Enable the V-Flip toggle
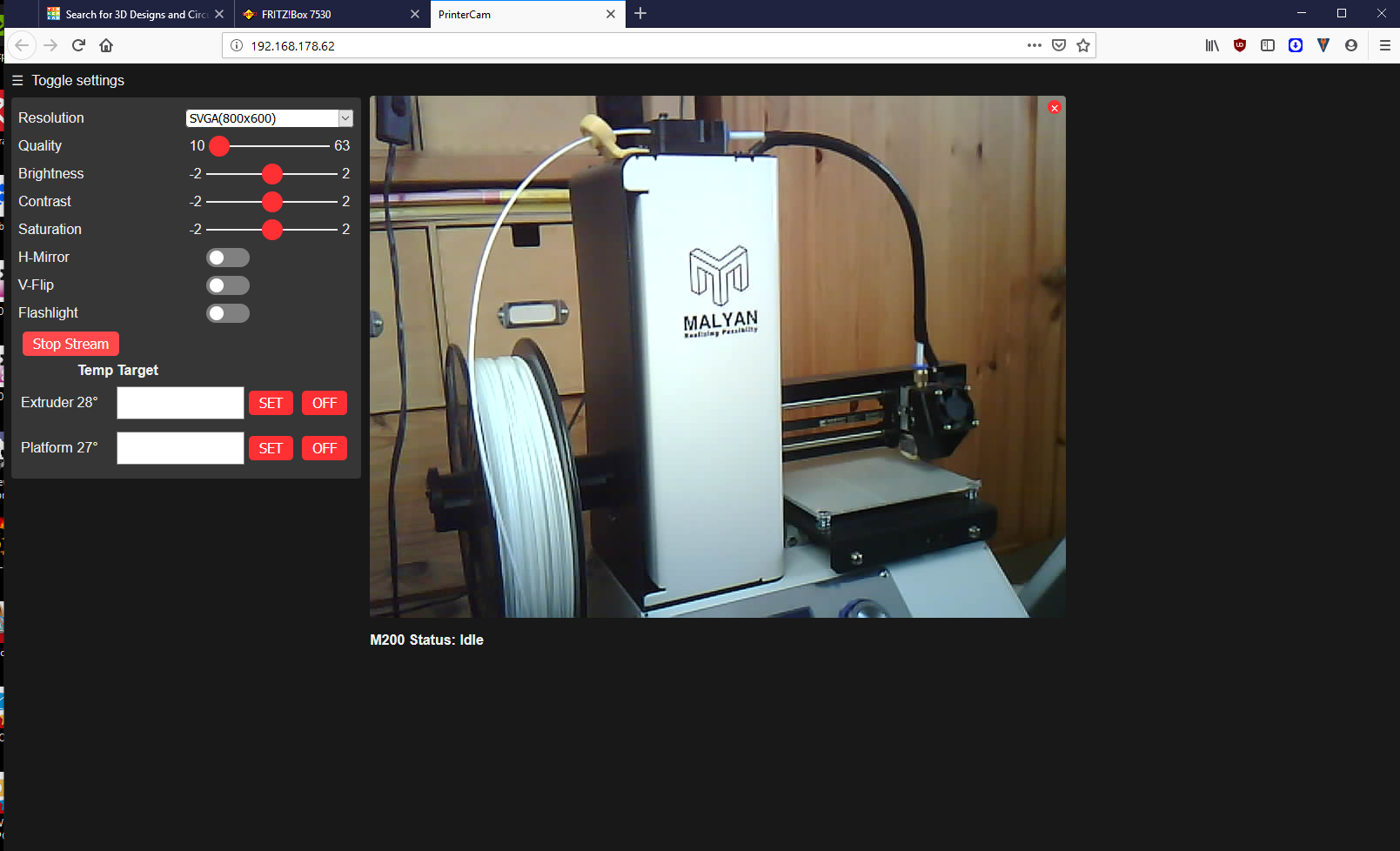 pos(227,285)
